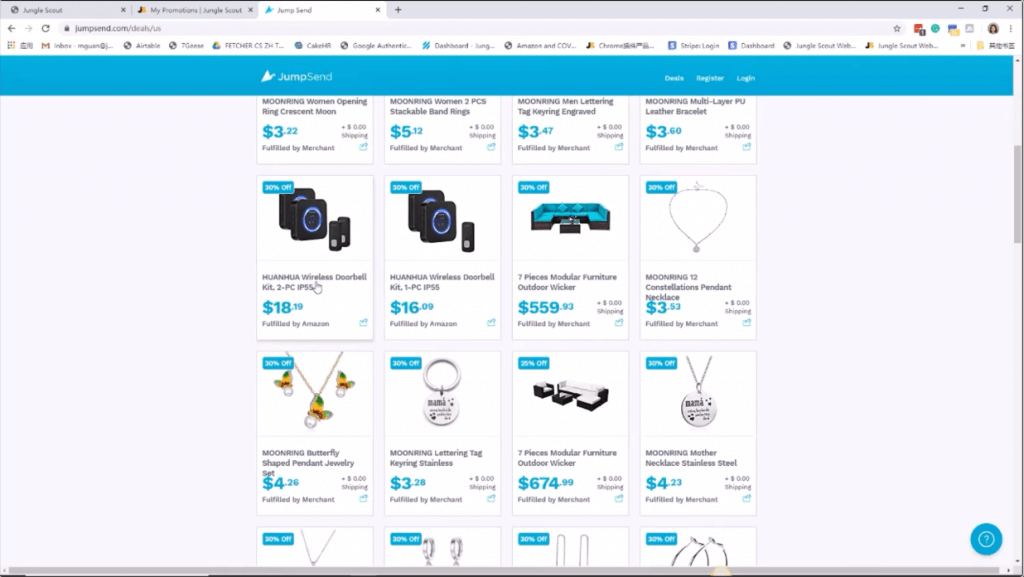Screen dimensions: 1024x577
Task: Open the Apps shortcut in bookmarks bar
Action: pyautogui.click(x=20, y=46)
